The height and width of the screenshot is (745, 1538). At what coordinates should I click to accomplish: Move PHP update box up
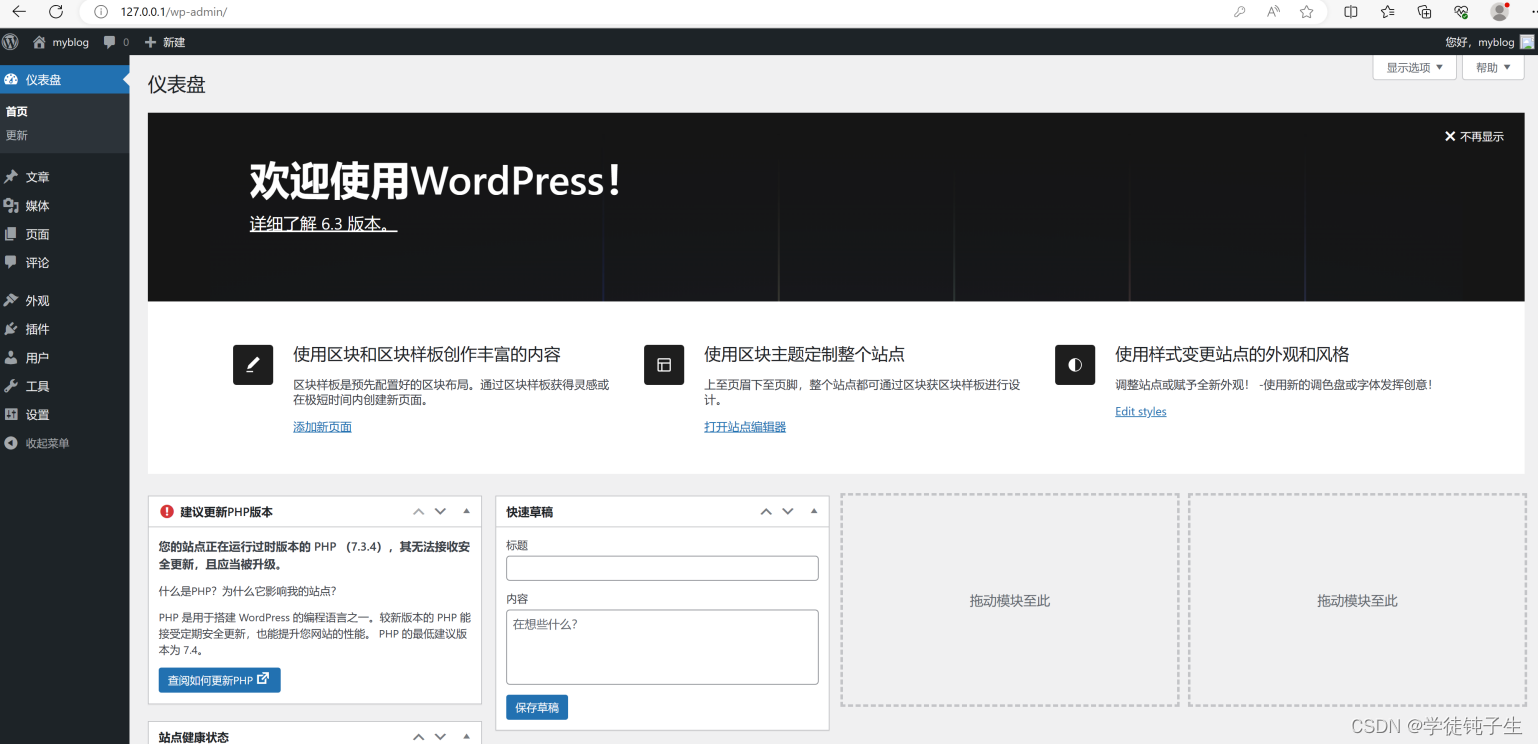coord(418,512)
